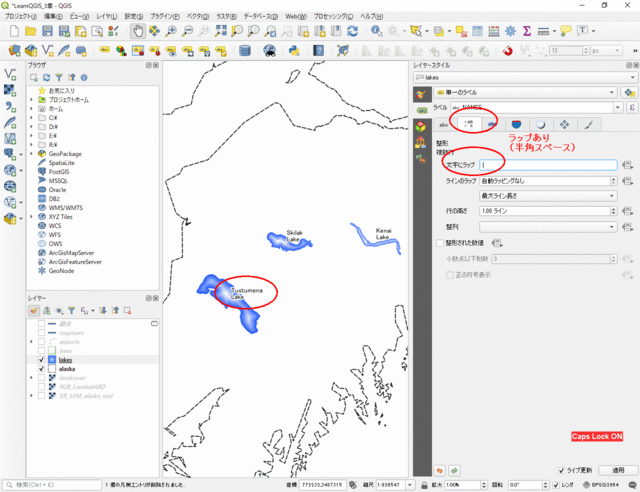The height and width of the screenshot is (492, 640).
Task: Click the data-defined override icon for wrap character
Action: [x=628, y=165]
